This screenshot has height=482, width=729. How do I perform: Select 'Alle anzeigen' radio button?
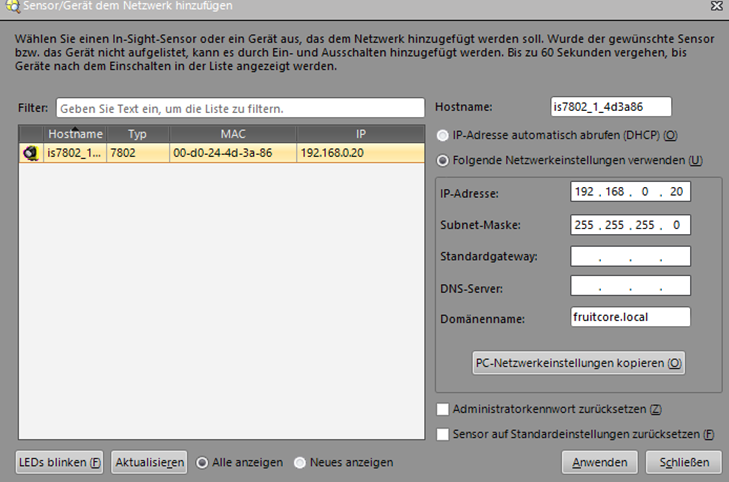[x=202, y=462]
